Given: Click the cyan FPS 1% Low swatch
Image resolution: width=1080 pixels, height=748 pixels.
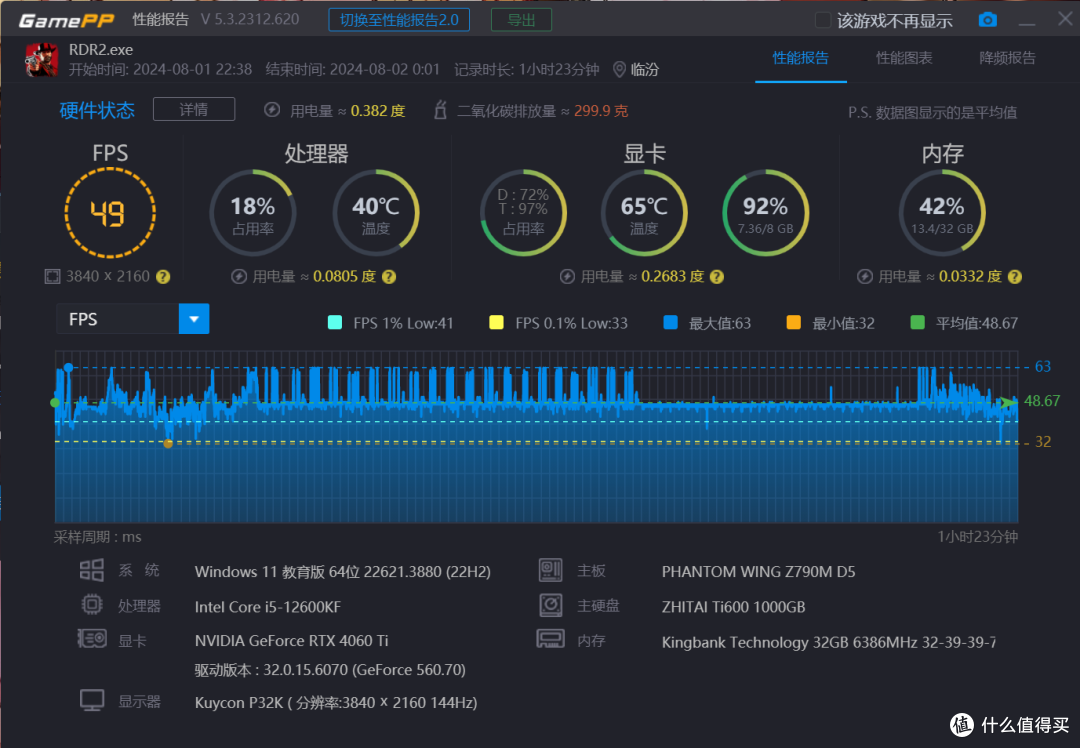Looking at the screenshot, I should click(x=335, y=322).
